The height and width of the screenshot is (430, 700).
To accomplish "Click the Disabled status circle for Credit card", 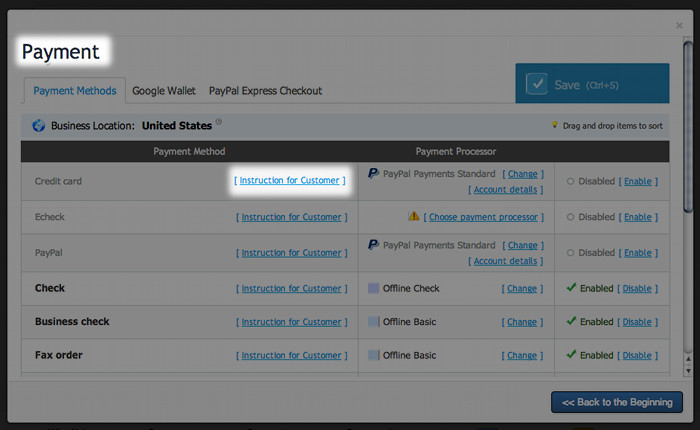I will click(x=570, y=182).
